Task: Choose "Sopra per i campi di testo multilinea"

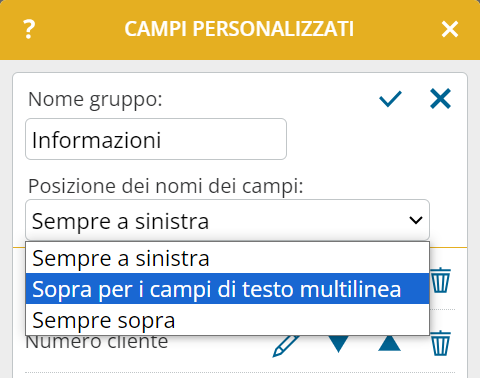Action: (x=227, y=289)
